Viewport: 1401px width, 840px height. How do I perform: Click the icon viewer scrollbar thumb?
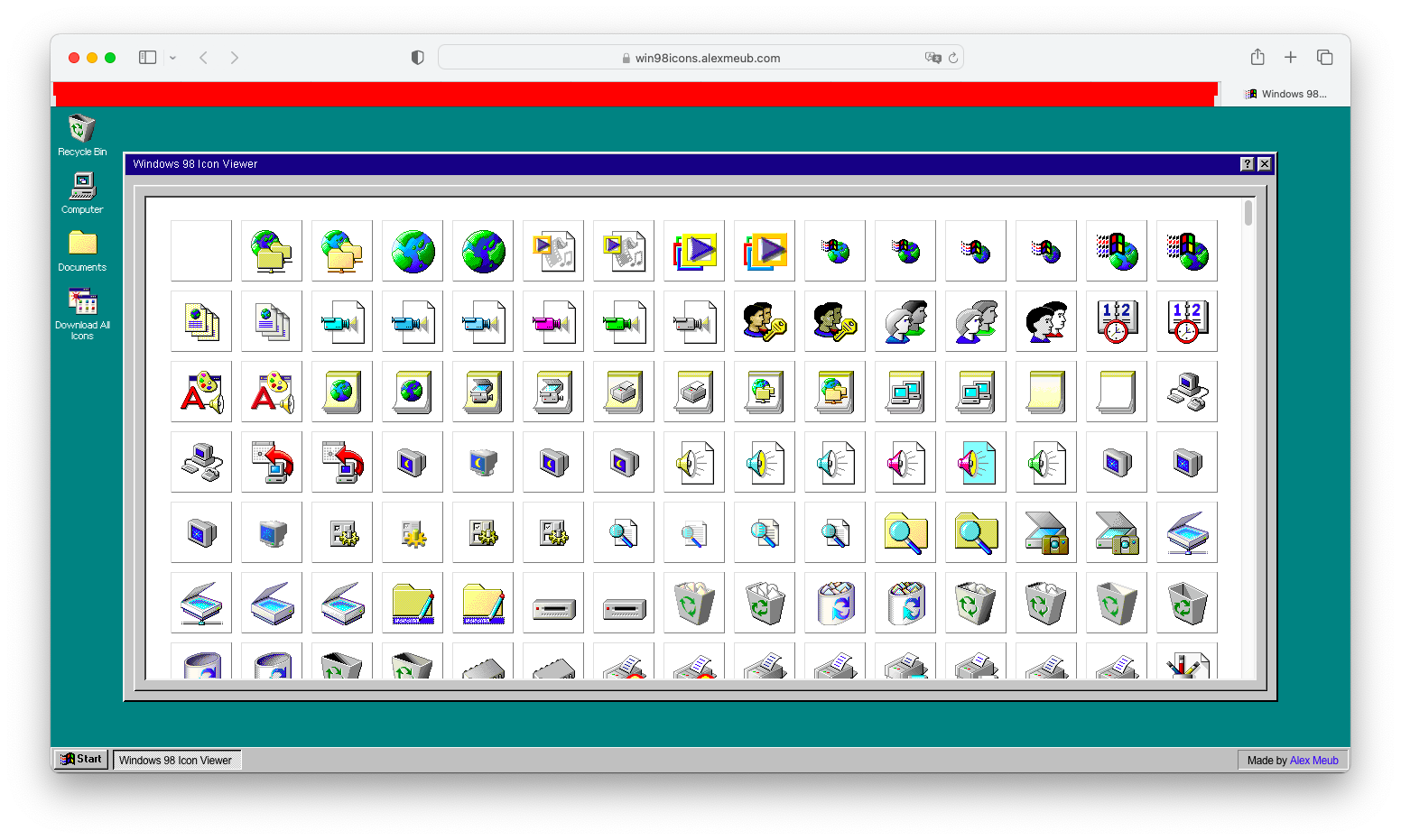point(1248,213)
